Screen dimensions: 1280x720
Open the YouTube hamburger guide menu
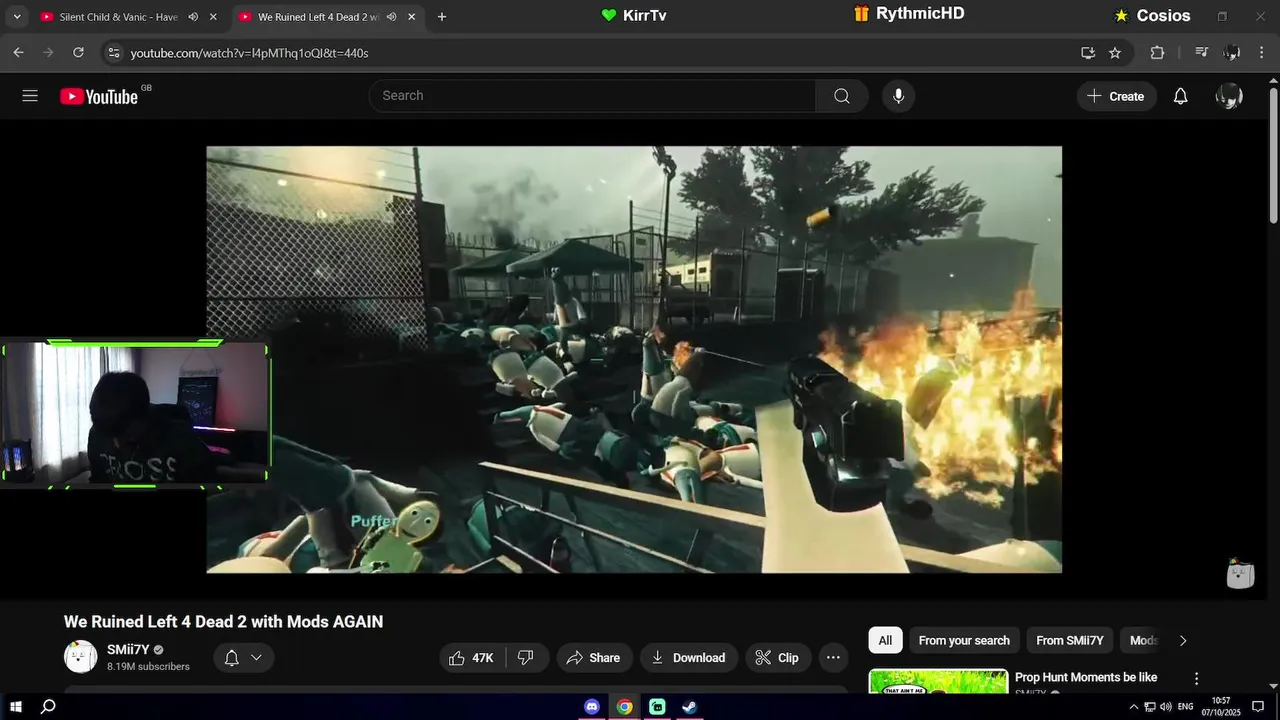(30, 96)
